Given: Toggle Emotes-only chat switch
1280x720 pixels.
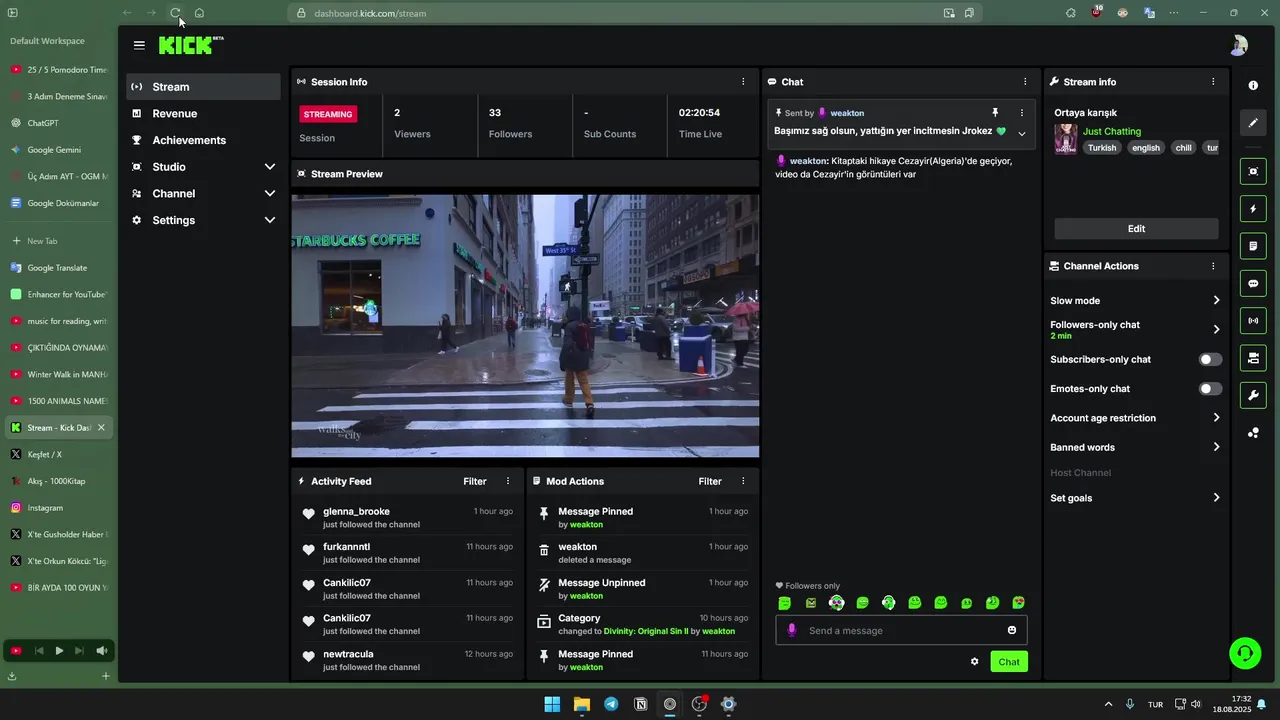Looking at the screenshot, I should pos(1210,388).
